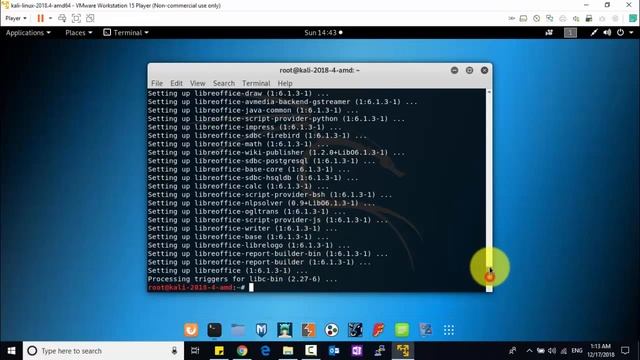Click the network adapter icon in VMware toolbar
This screenshot has width=640, height=360.
click(550, 18)
